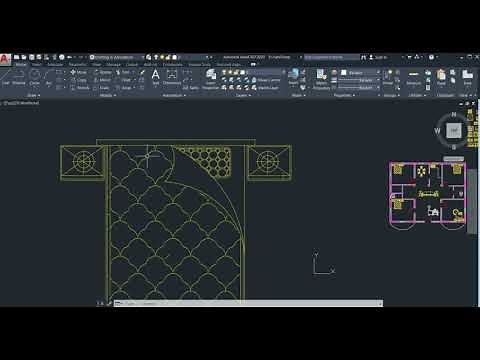Click inside the command line input
Screen dimensions: 480x360
pyautogui.click(x=248, y=303)
